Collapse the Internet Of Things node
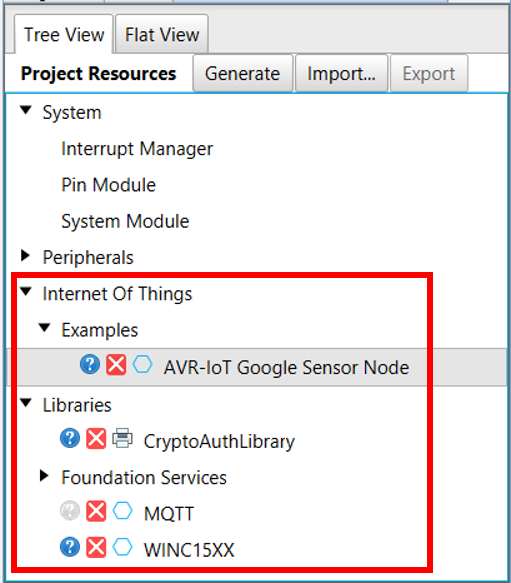 click(x=26, y=292)
